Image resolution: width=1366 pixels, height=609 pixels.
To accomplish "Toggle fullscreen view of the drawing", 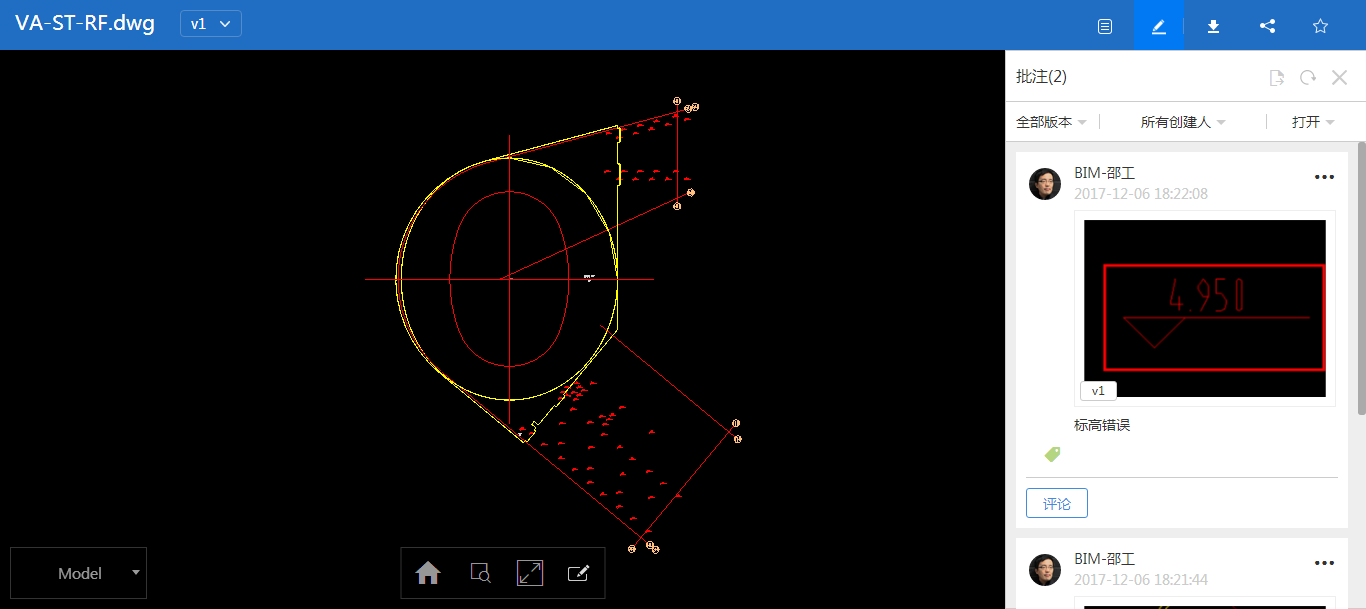I will (x=530, y=573).
